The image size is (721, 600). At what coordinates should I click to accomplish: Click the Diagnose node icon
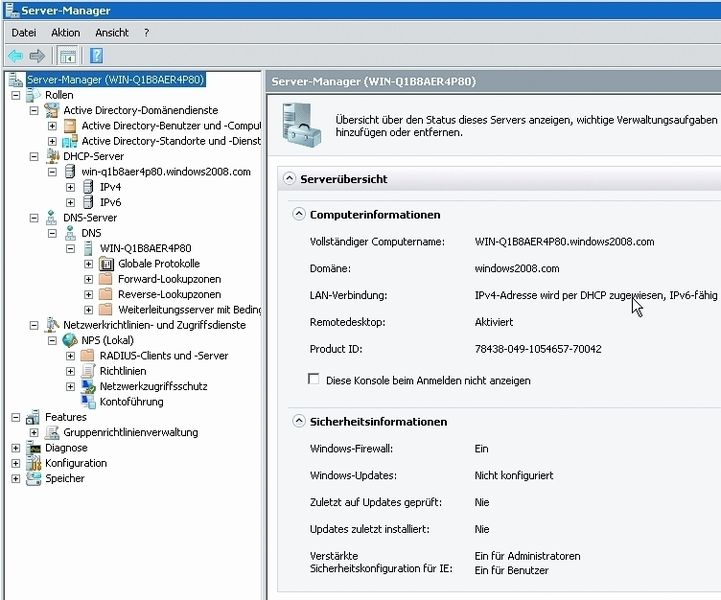(34, 448)
